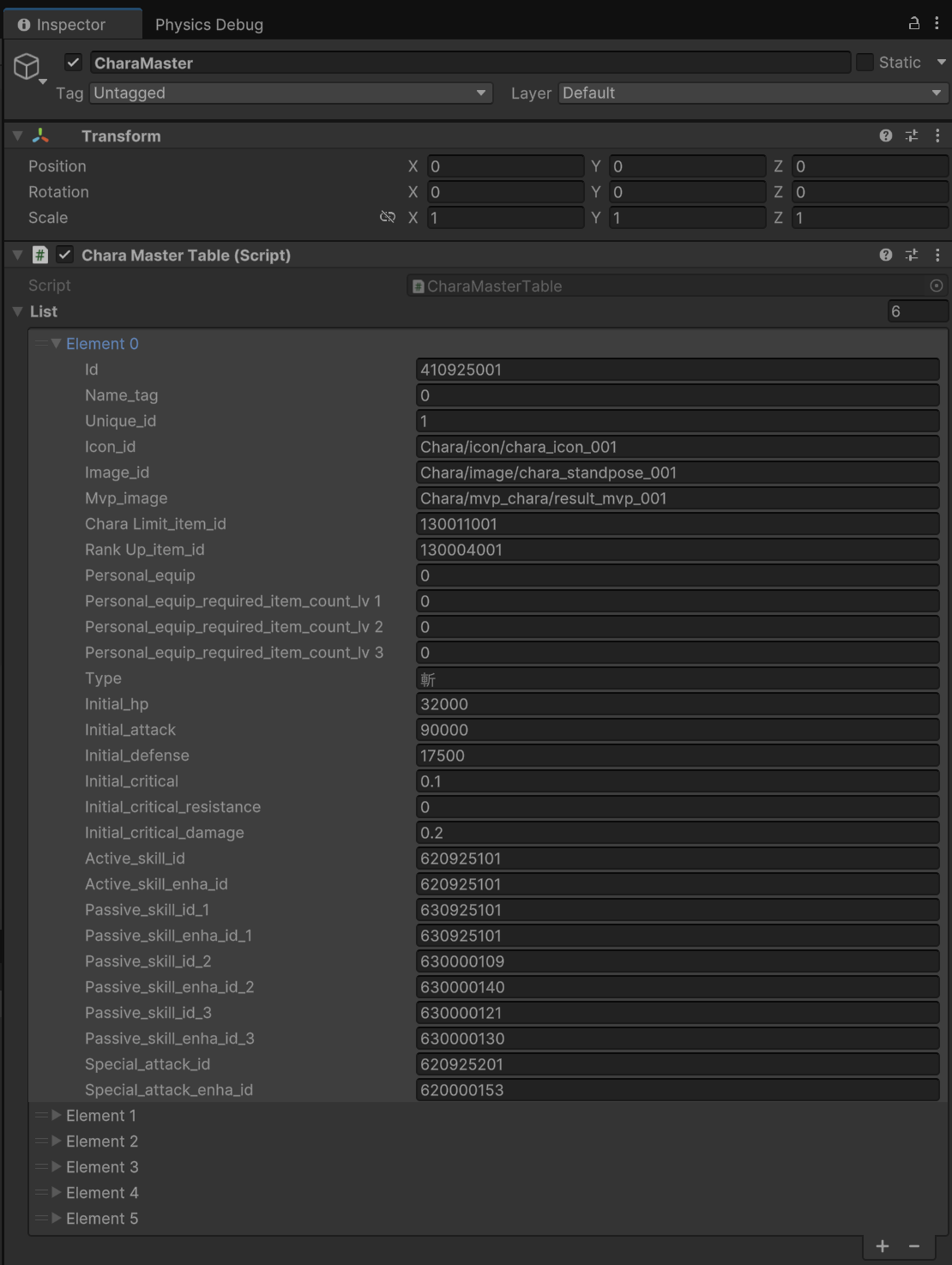Screen dimensions: 952x1265
Task: Open the Inspector panel kebab menu
Action: (937, 24)
